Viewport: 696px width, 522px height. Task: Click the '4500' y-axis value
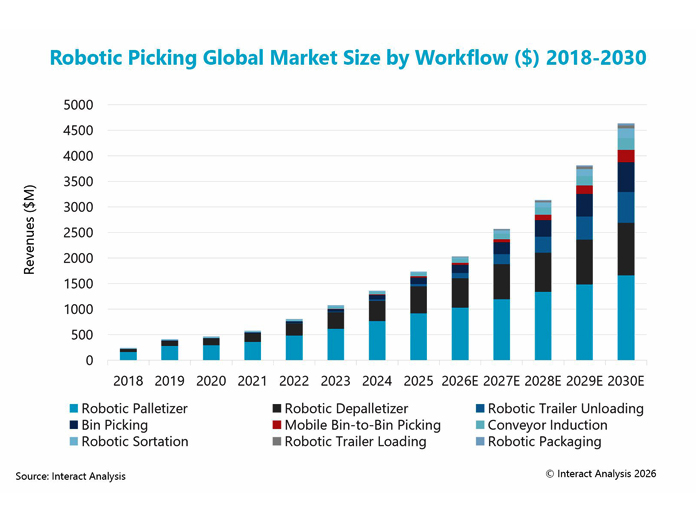click(x=79, y=131)
